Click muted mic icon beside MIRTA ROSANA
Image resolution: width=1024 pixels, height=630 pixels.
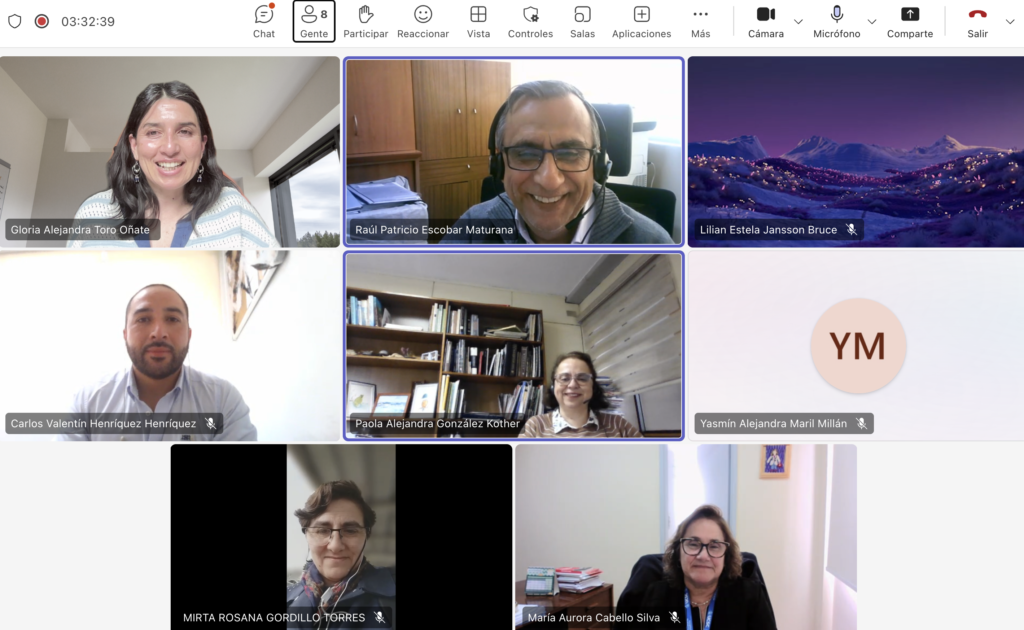coord(379,618)
